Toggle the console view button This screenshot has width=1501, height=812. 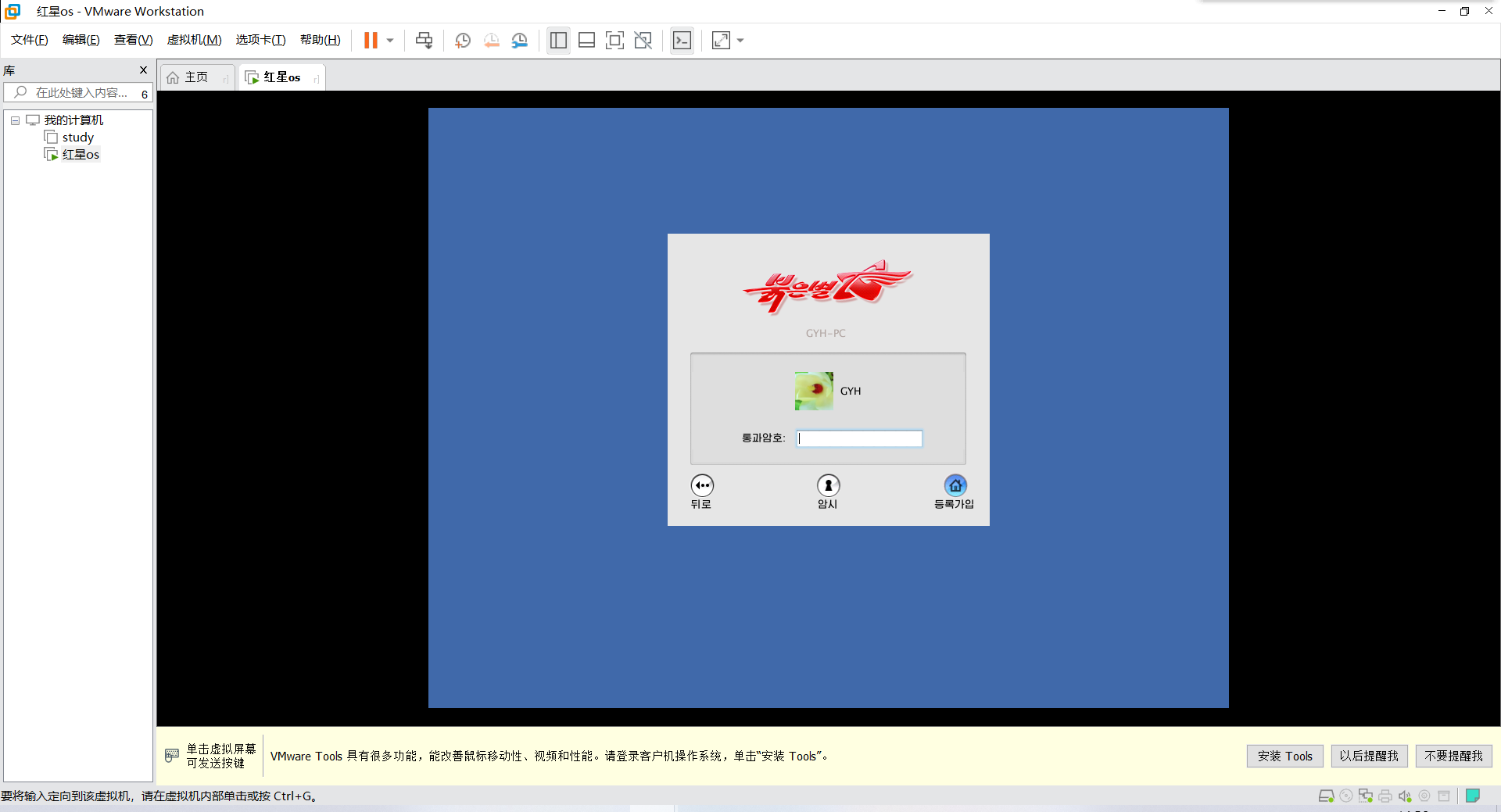[682, 41]
